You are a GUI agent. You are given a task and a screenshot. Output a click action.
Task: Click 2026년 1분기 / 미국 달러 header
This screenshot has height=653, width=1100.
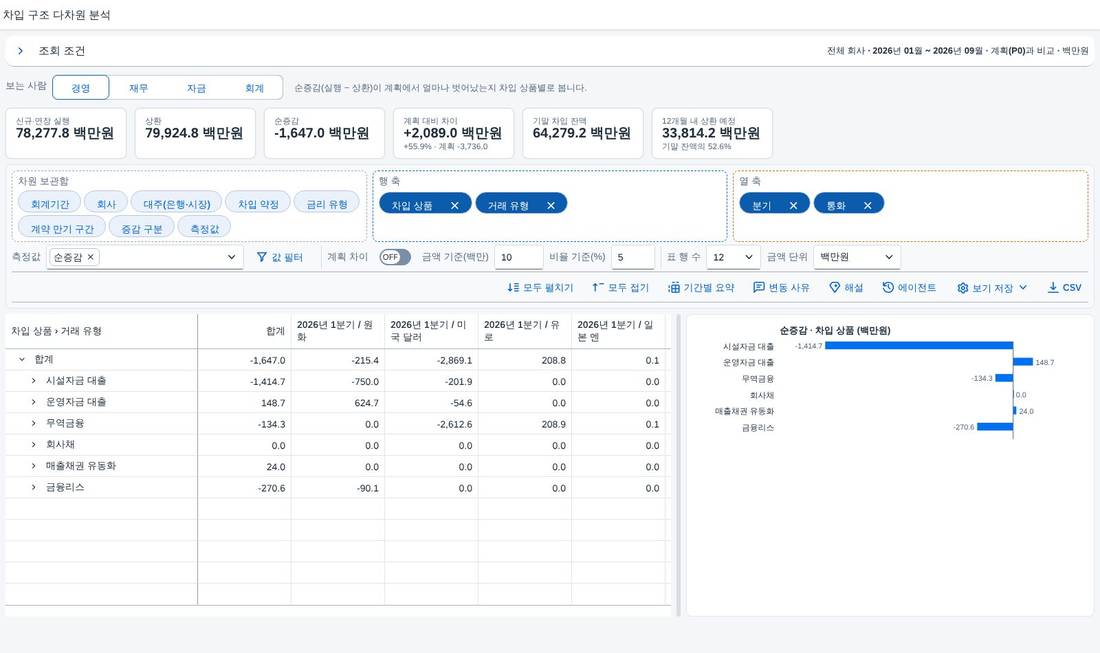tap(431, 331)
